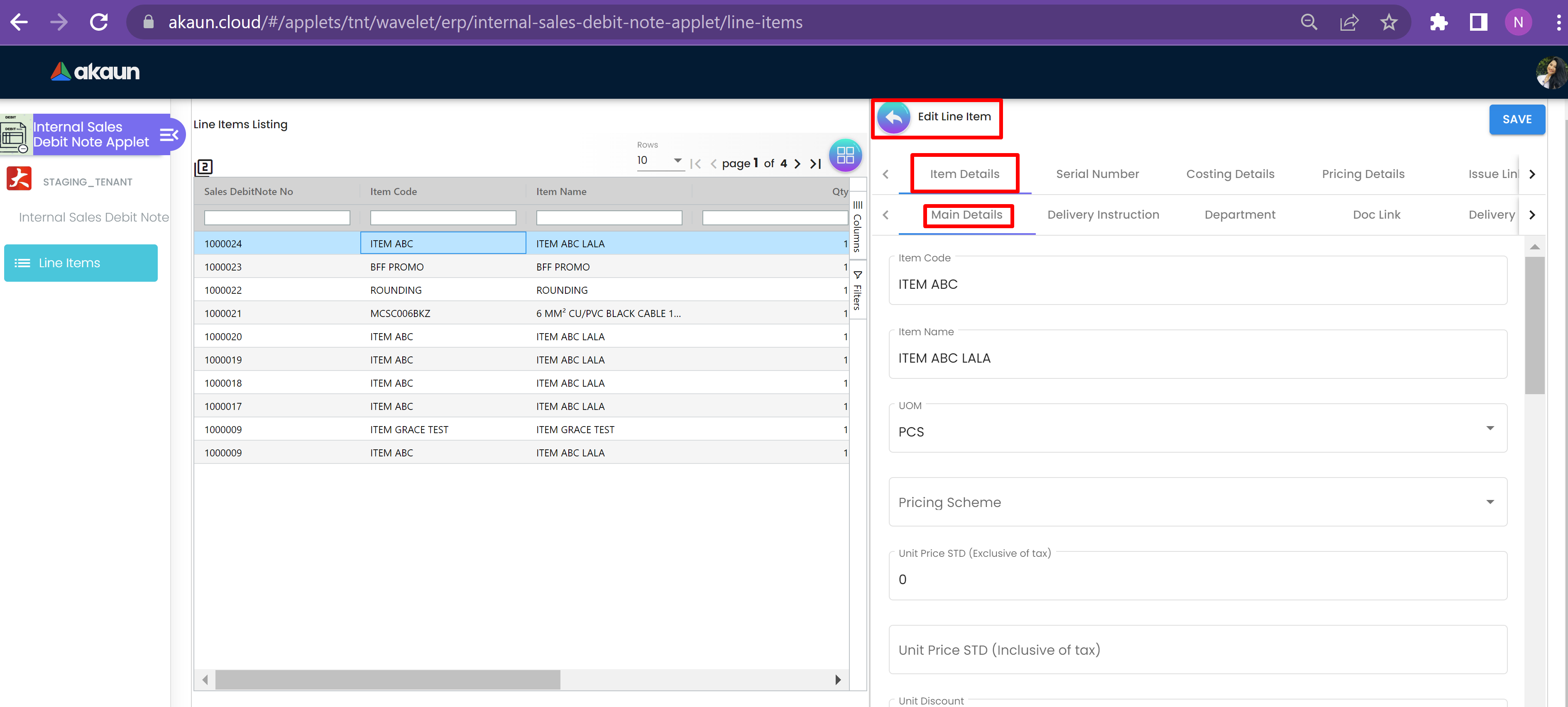Switch to the Delivery Instruction tab
Screen dimensions: 1568x707
tap(1102, 215)
